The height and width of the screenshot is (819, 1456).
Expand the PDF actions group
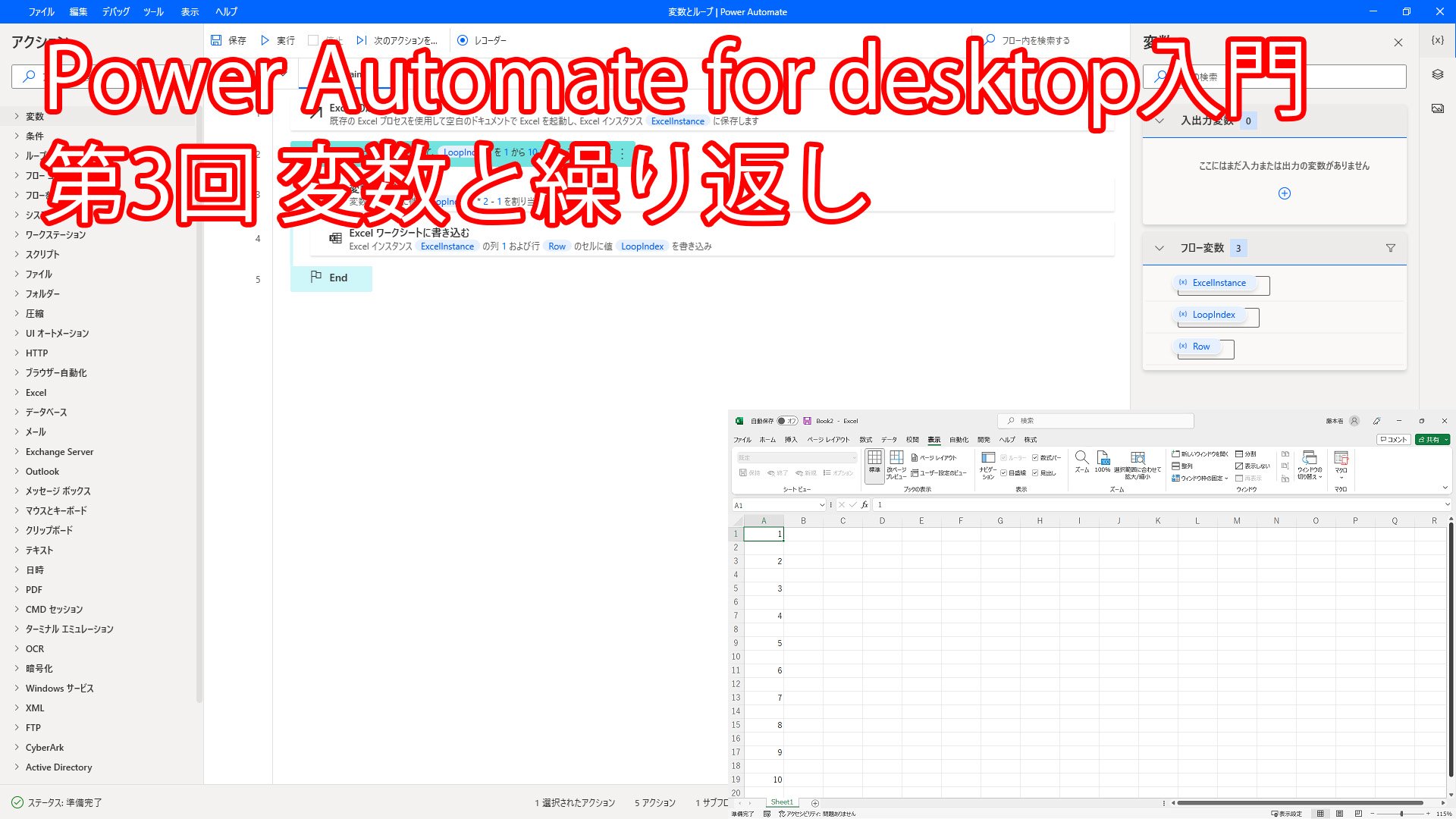coord(17,590)
